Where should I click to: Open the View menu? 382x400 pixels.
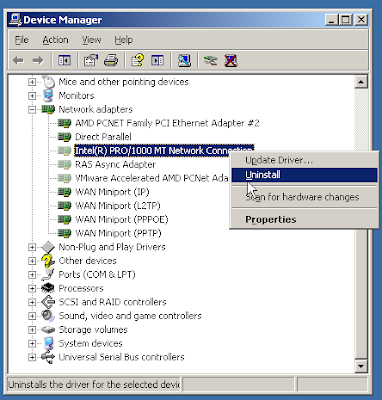[92, 40]
